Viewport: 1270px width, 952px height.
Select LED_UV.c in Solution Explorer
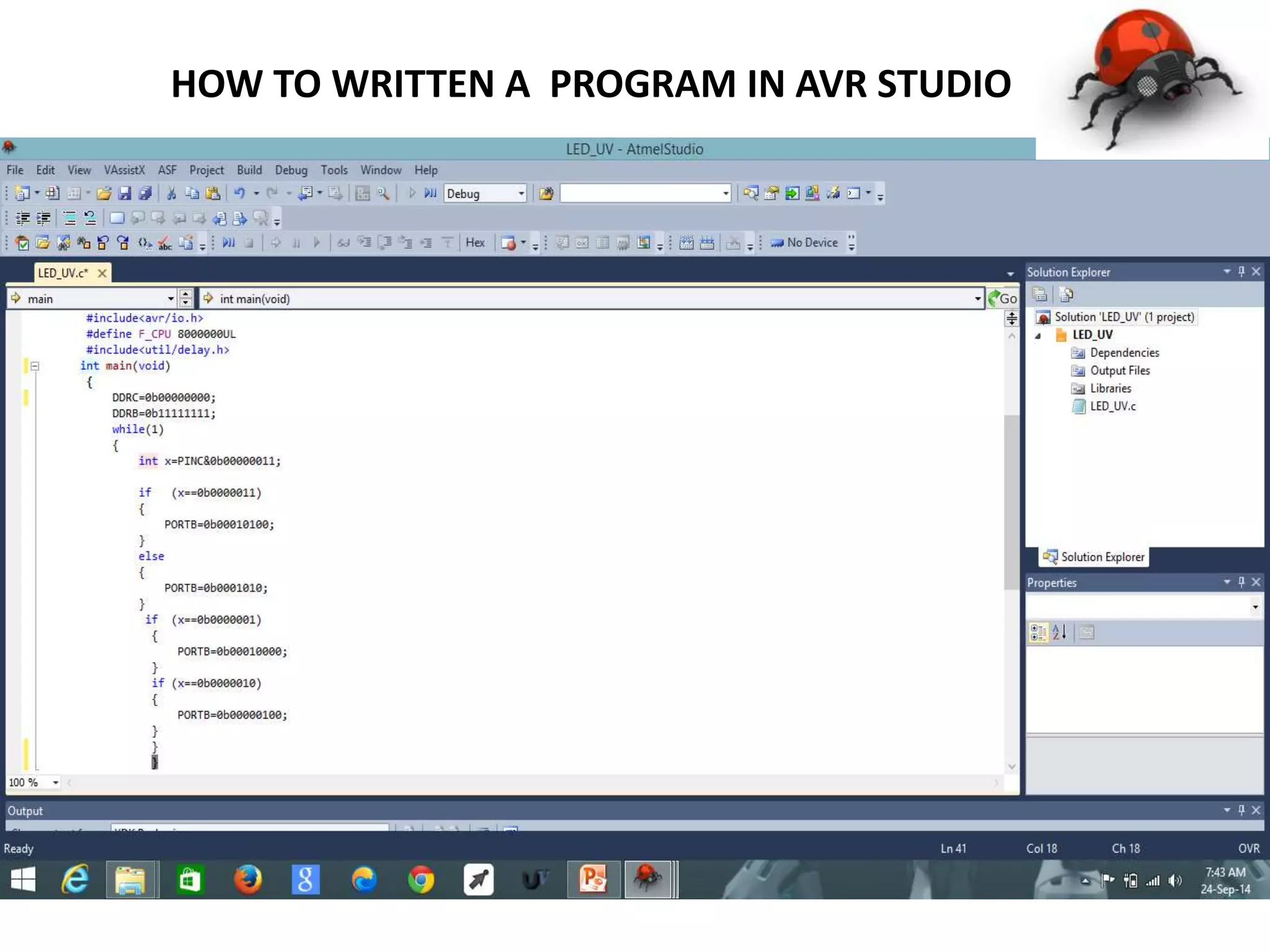point(1112,406)
